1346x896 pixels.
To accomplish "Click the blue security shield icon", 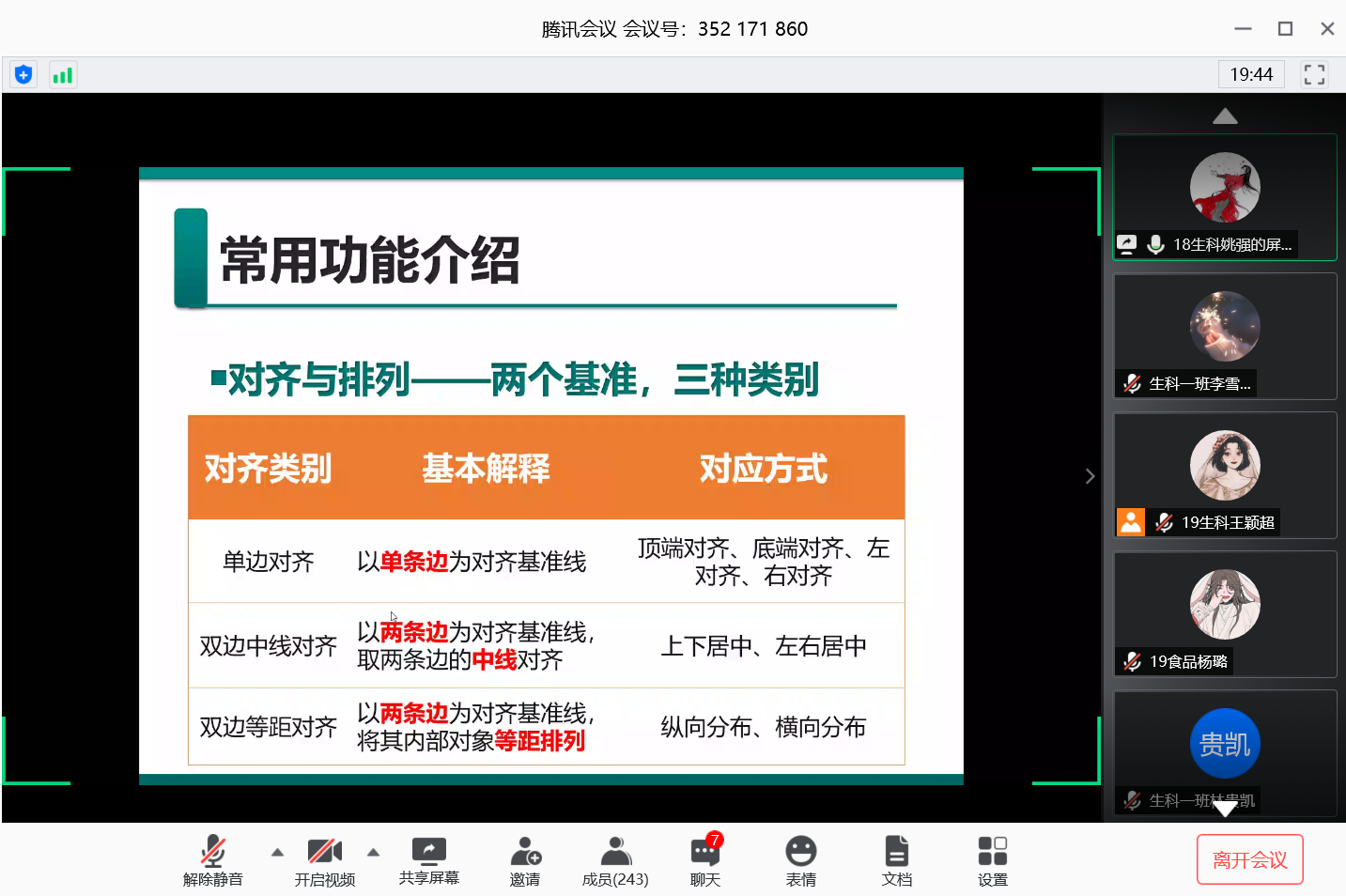I will coord(23,75).
